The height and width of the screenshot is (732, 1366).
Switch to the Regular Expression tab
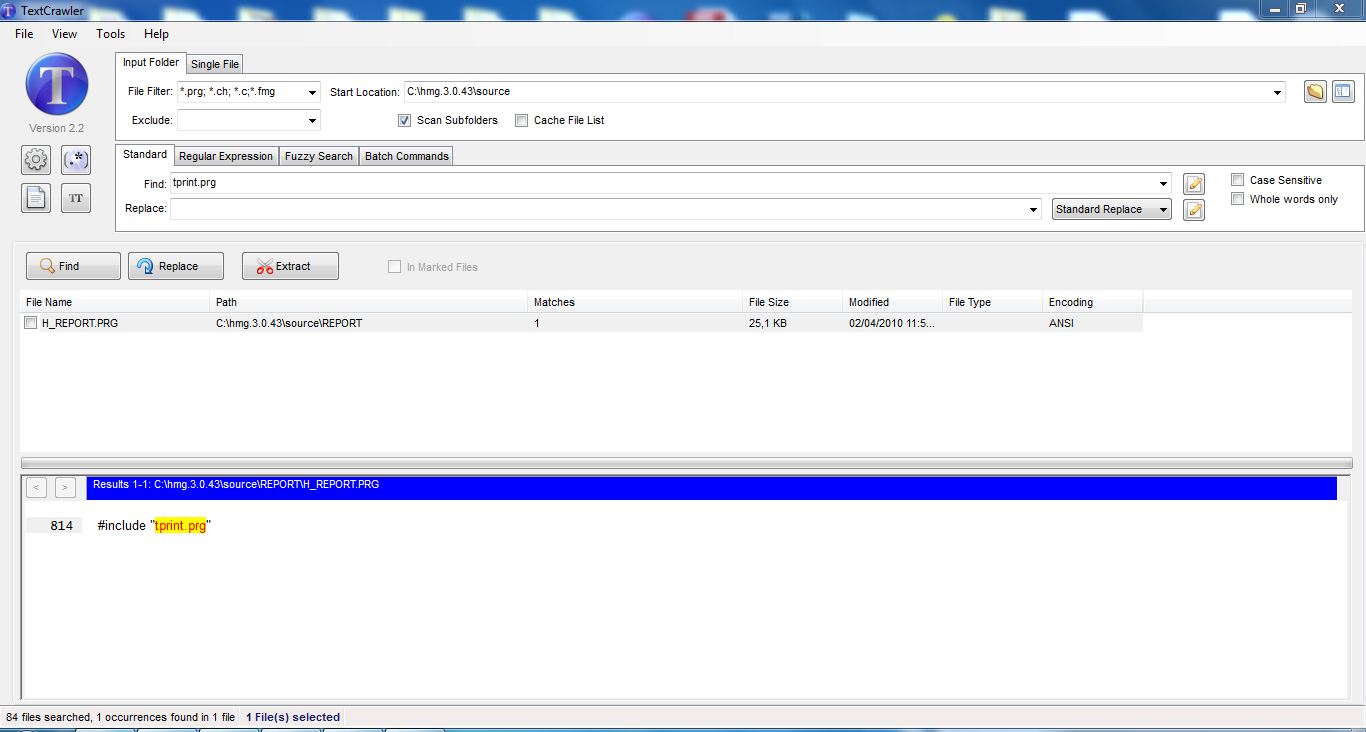coord(225,156)
